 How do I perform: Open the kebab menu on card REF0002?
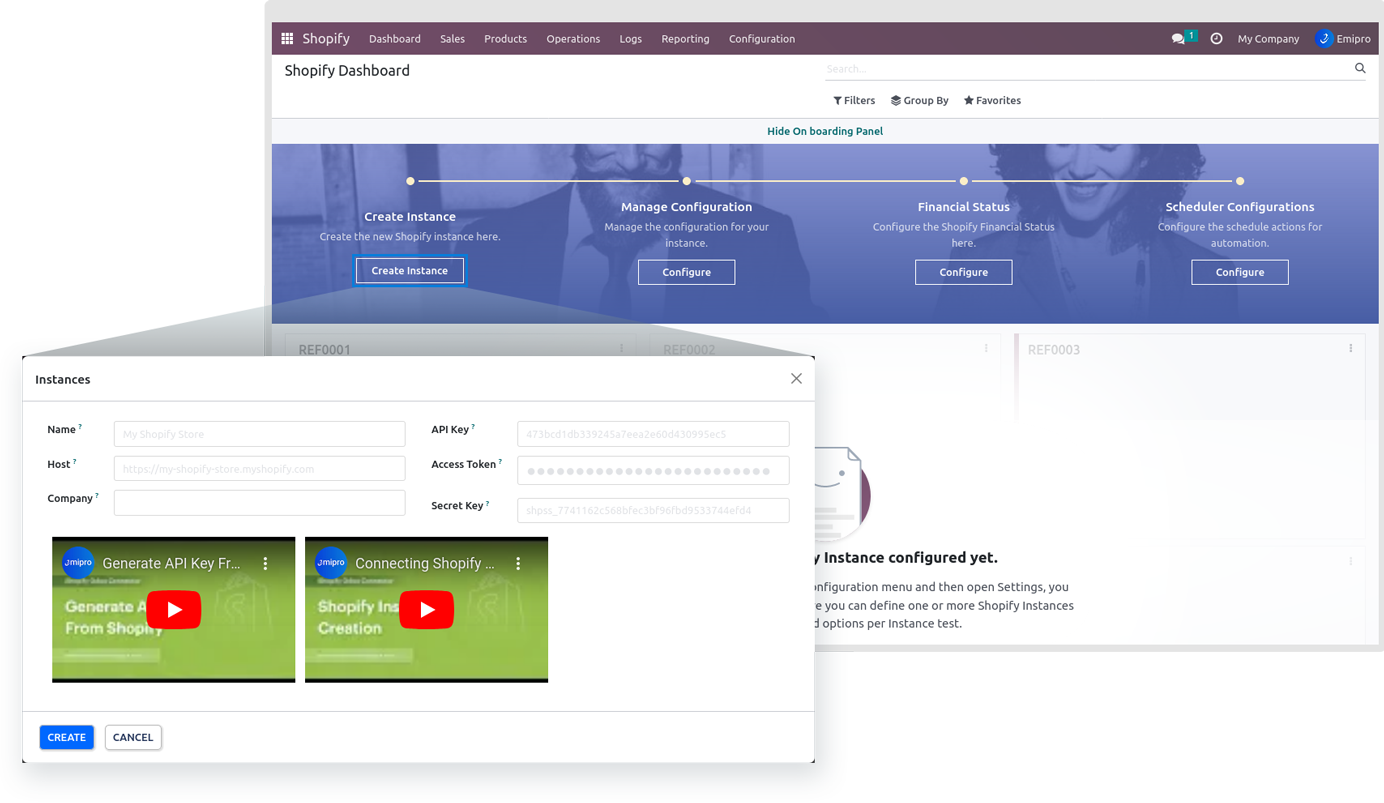tap(986, 348)
